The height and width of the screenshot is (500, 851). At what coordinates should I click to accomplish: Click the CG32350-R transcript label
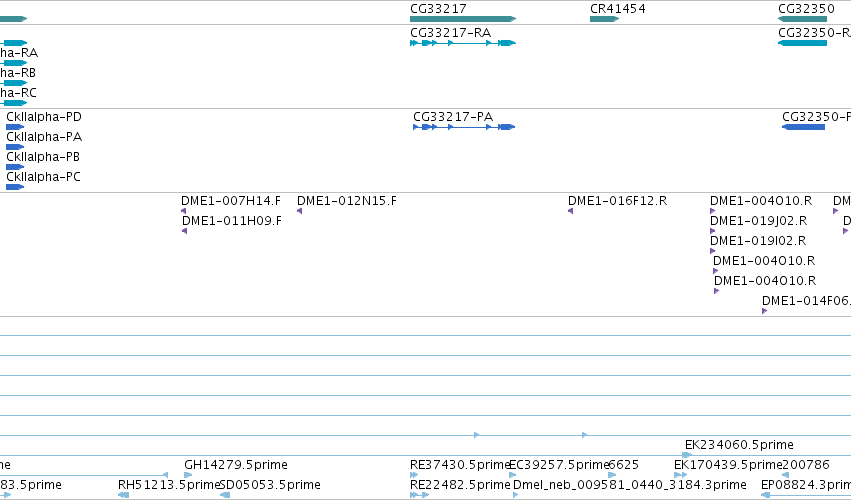click(x=814, y=33)
